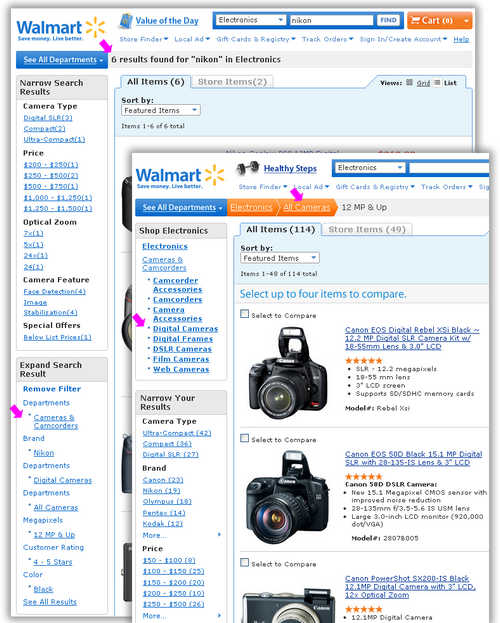Click the Walmart logo in top header
The width and height of the screenshot is (500, 623).
(61, 29)
